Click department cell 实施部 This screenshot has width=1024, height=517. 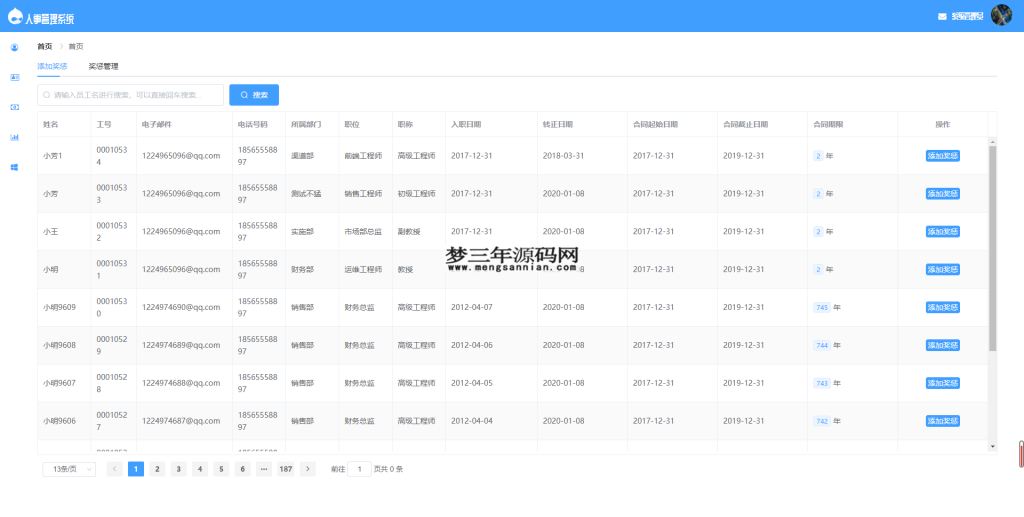[x=302, y=232]
